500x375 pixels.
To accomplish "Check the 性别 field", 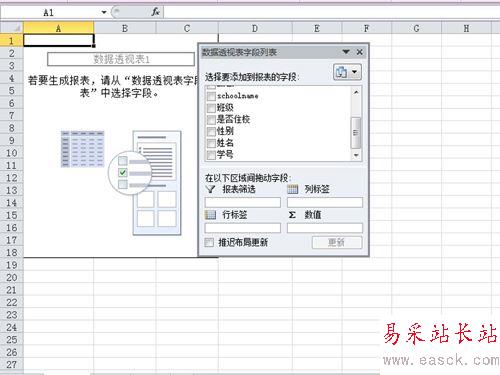I will point(211,131).
